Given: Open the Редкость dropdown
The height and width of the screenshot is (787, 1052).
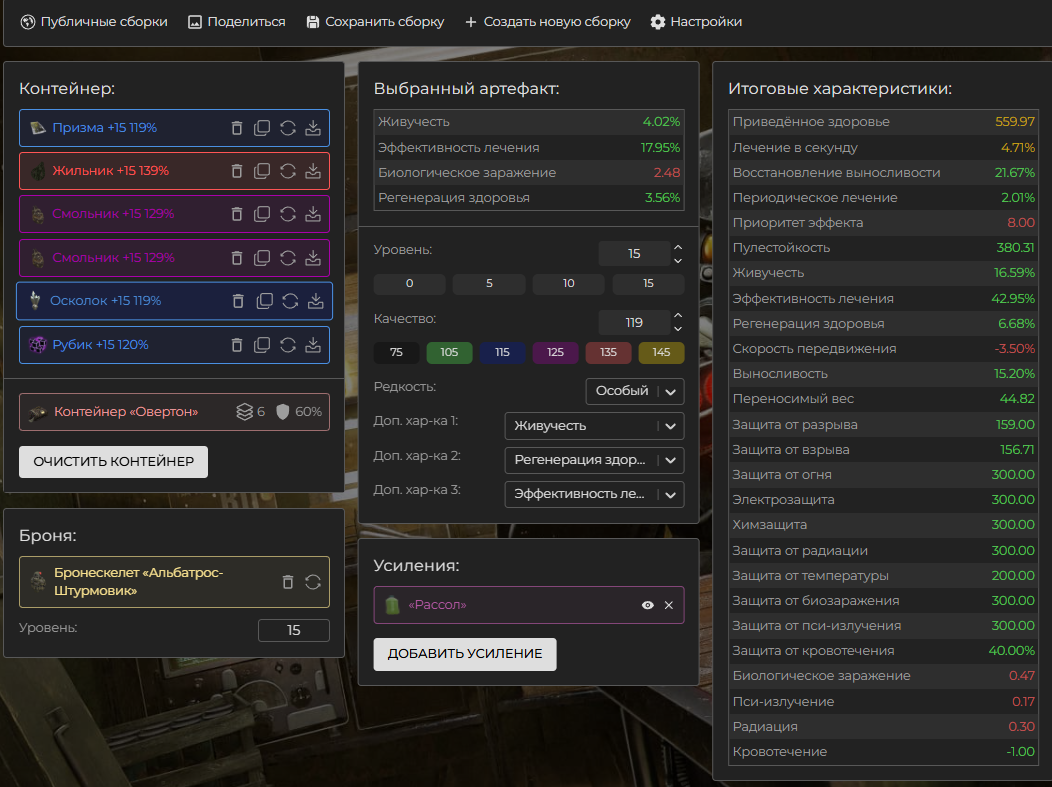Looking at the screenshot, I should tap(635, 391).
